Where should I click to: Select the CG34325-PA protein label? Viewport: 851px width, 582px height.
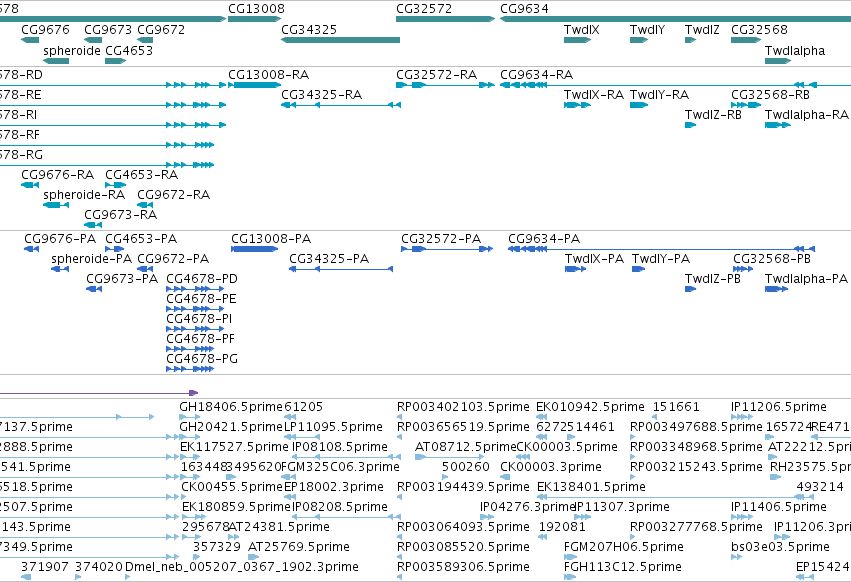coord(329,259)
